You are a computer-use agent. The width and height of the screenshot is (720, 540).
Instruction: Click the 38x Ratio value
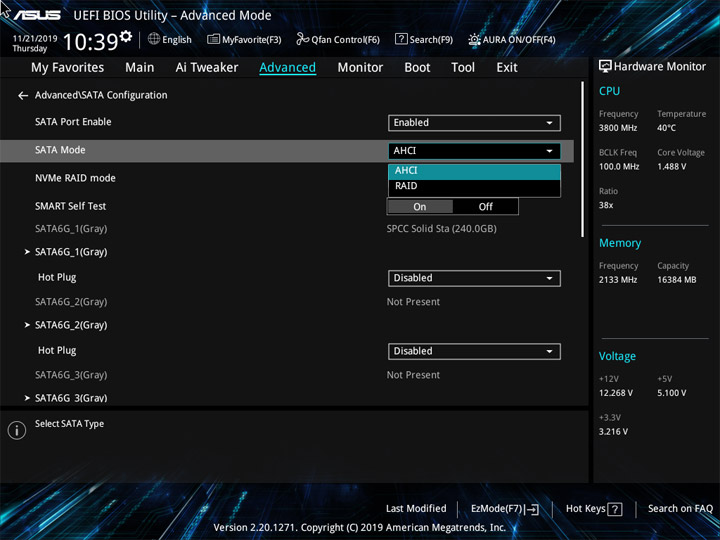point(606,205)
